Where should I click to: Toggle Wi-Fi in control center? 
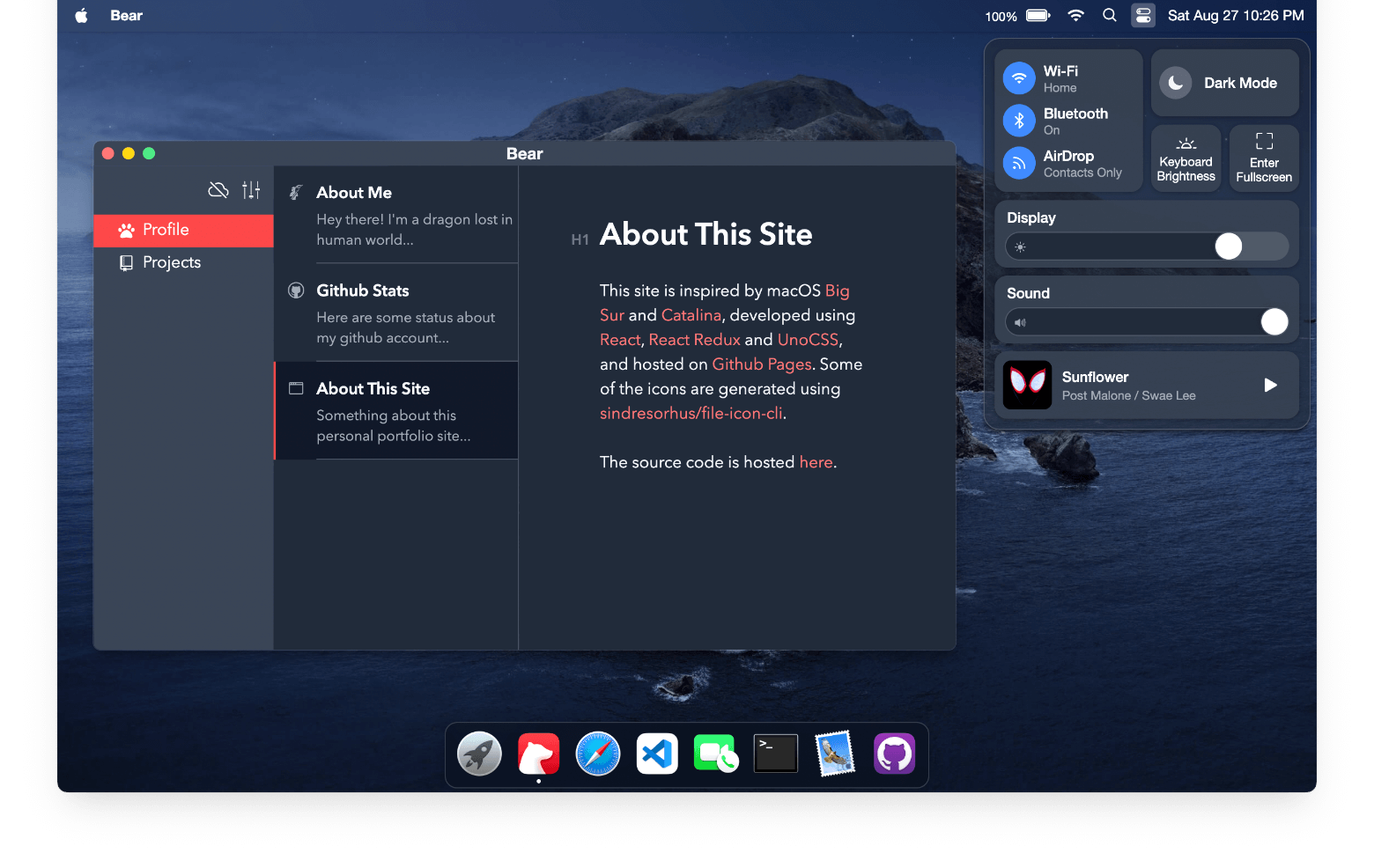click(x=1019, y=78)
